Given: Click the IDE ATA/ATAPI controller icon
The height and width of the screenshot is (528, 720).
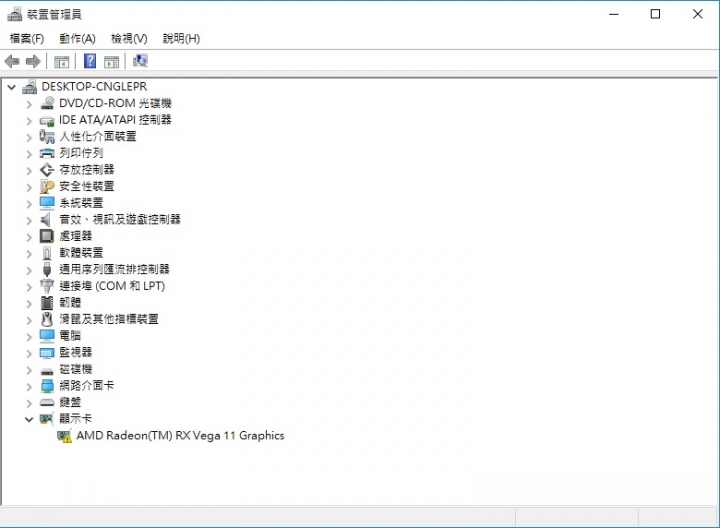Looking at the screenshot, I should point(47,121).
